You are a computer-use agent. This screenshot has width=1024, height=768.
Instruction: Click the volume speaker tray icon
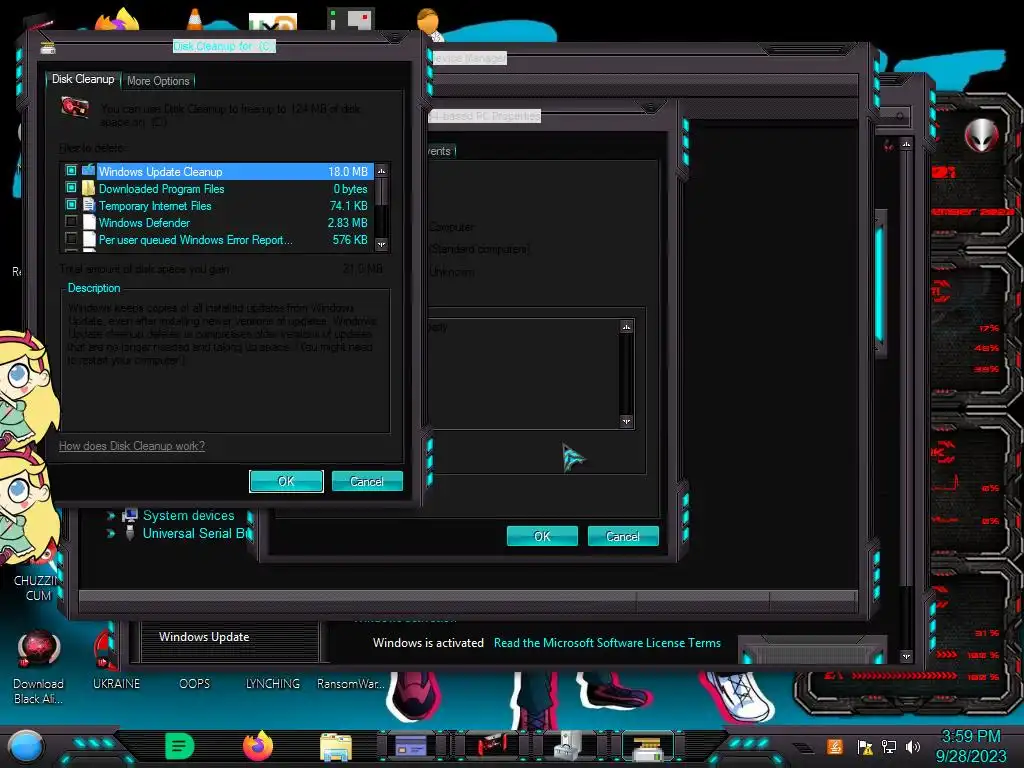pos(913,746)
